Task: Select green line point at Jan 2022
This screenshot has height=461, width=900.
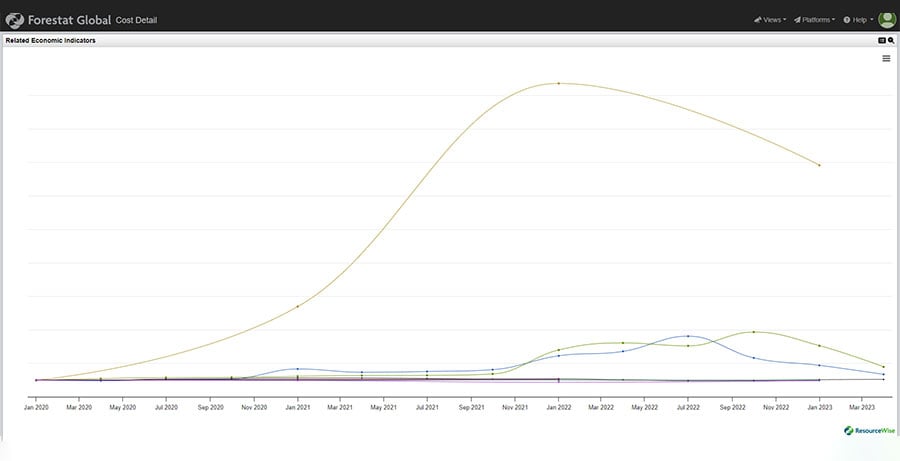Action: pos(558,350)
